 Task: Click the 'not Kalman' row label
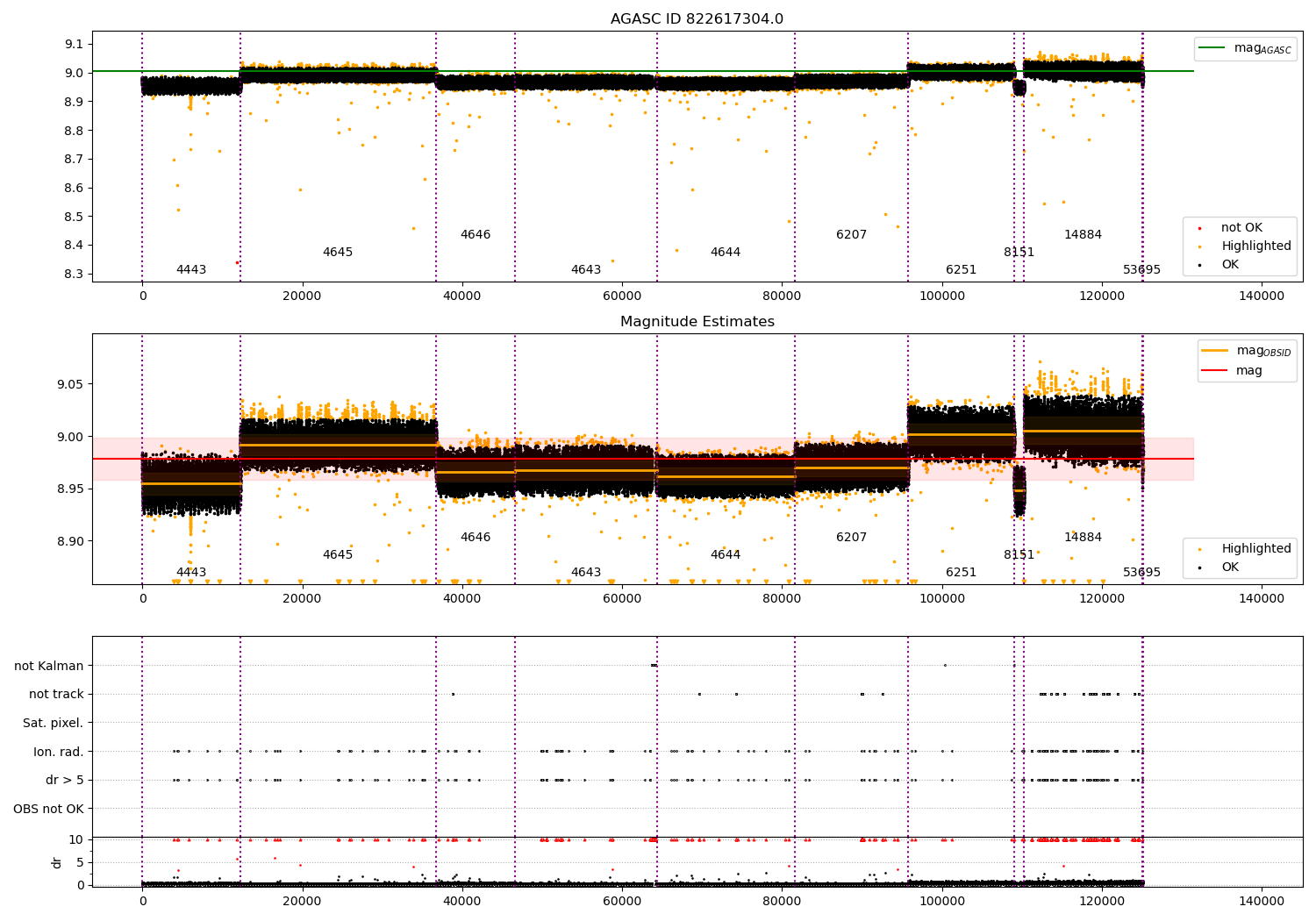49,666
